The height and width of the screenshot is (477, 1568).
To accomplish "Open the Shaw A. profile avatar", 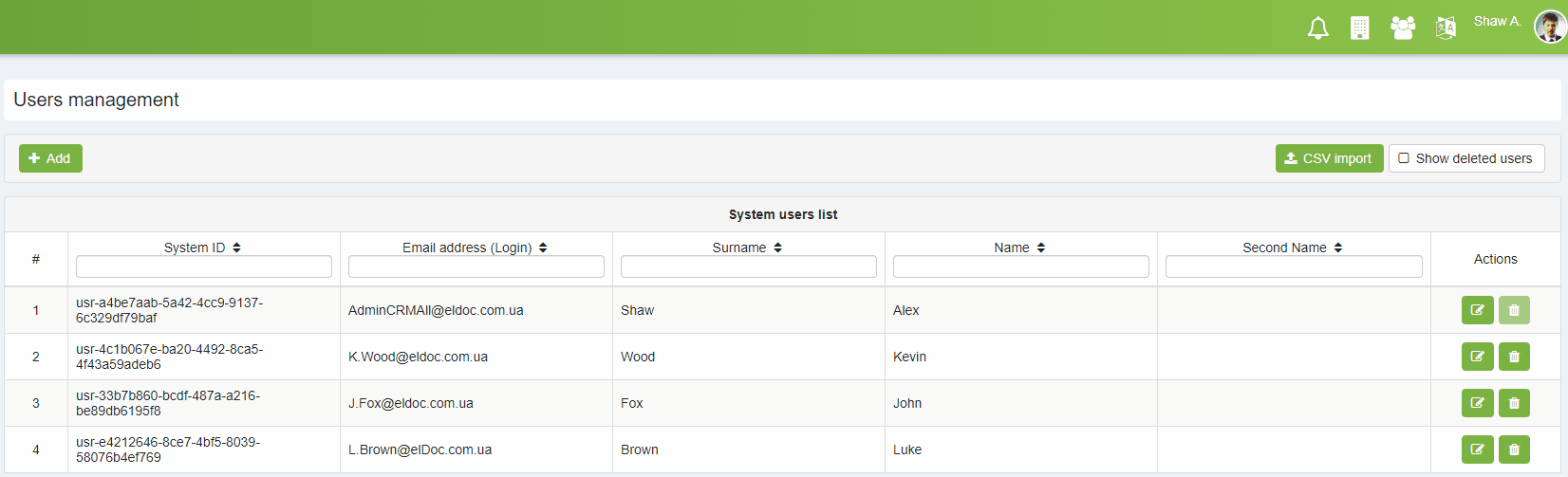I will 1549,27.
